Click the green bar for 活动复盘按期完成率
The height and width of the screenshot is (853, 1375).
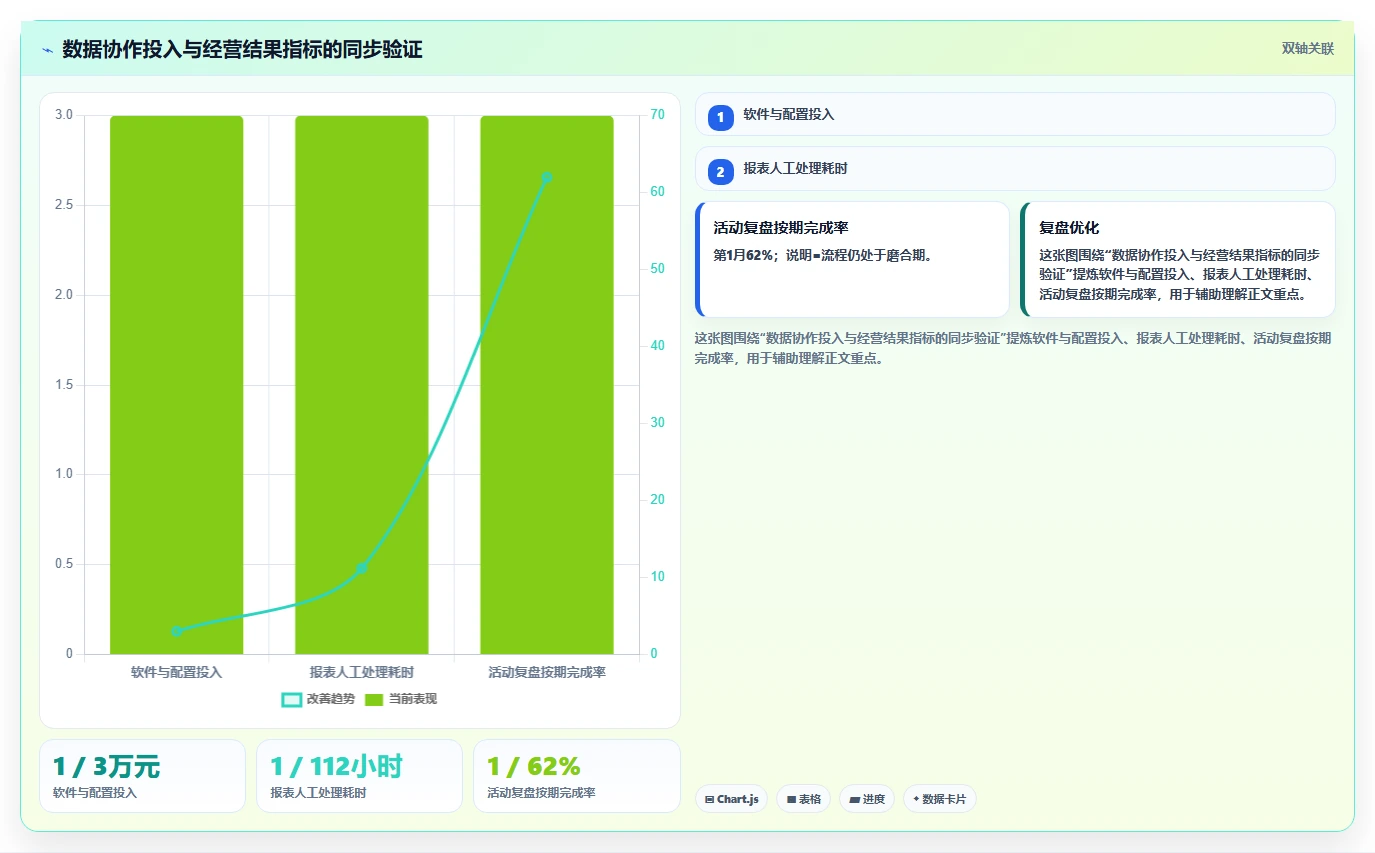(547, 385)
